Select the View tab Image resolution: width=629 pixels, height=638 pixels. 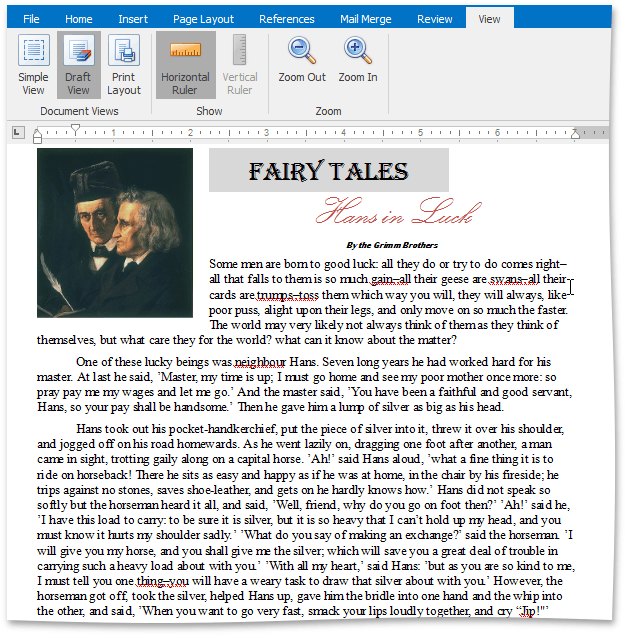[x=489, y=19]
